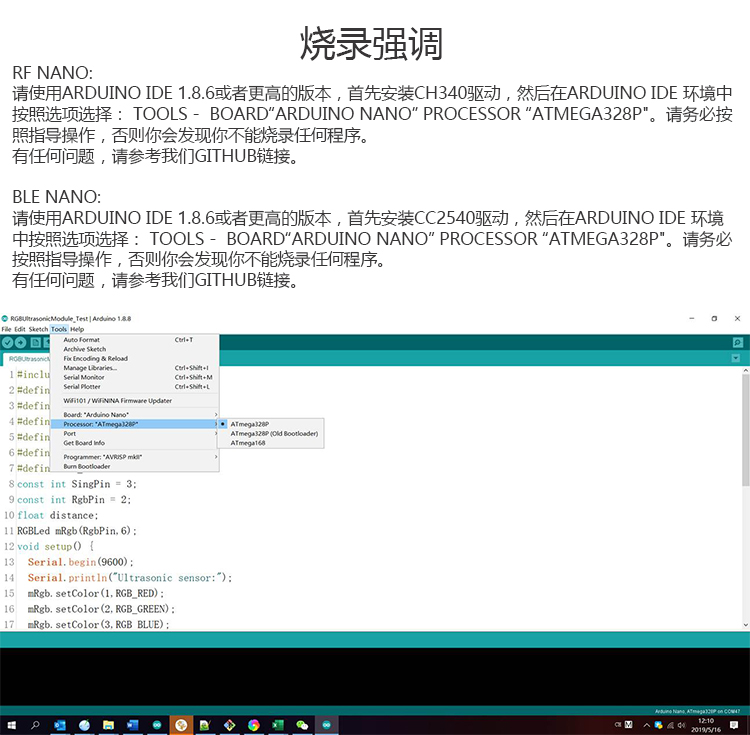Click the Verify (checkmark) toolbar icon
Image resolution: width=750 pixels, height=735 pixels.
8,343
